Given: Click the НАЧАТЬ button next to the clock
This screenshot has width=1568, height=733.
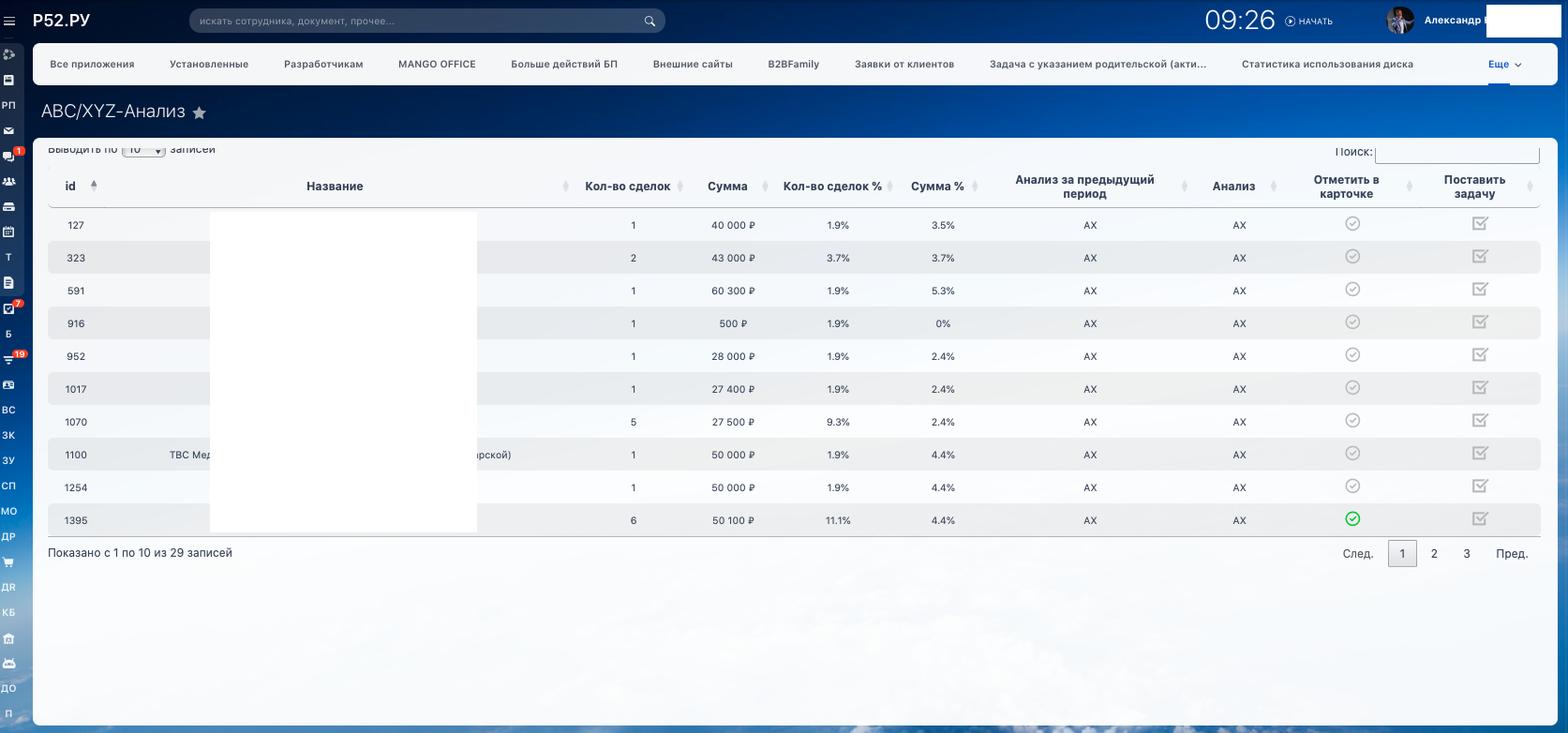Looking at the screenshot, I should (1309, 22).
